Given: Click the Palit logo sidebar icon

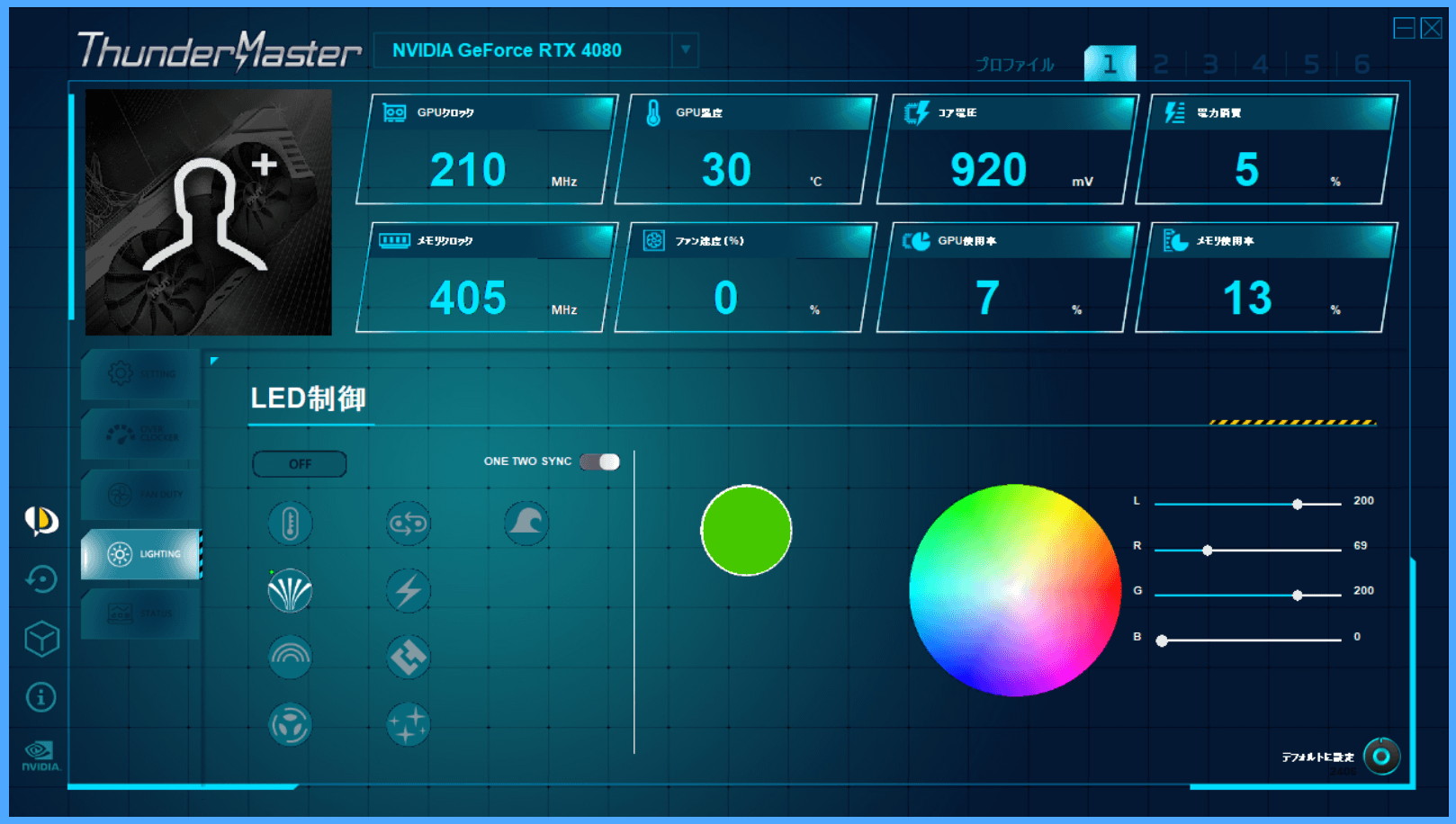Looking at the screenshot, I should [41, 520].
